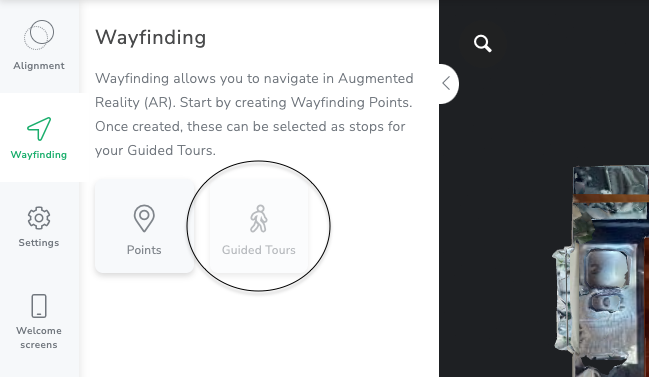Select the Welcome screens phone icon
The width and height of the screenshot is (649, 377).
click(39, 306)
